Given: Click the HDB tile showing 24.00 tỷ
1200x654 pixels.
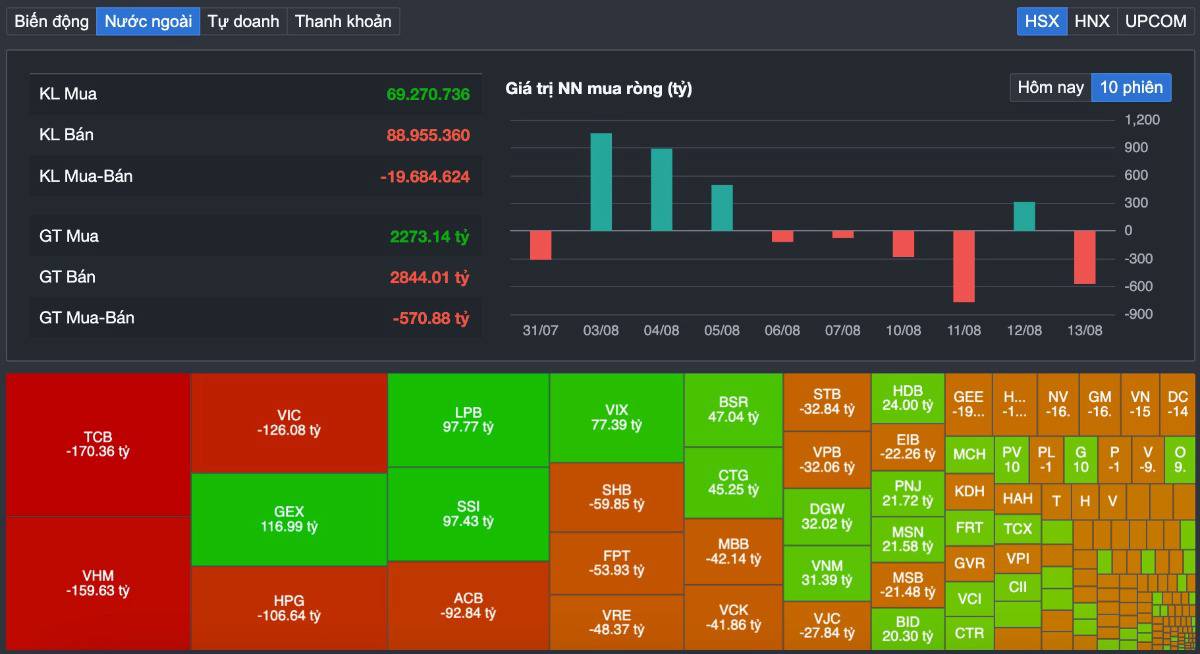Looking at the screenshot, I should coord(908,398).
